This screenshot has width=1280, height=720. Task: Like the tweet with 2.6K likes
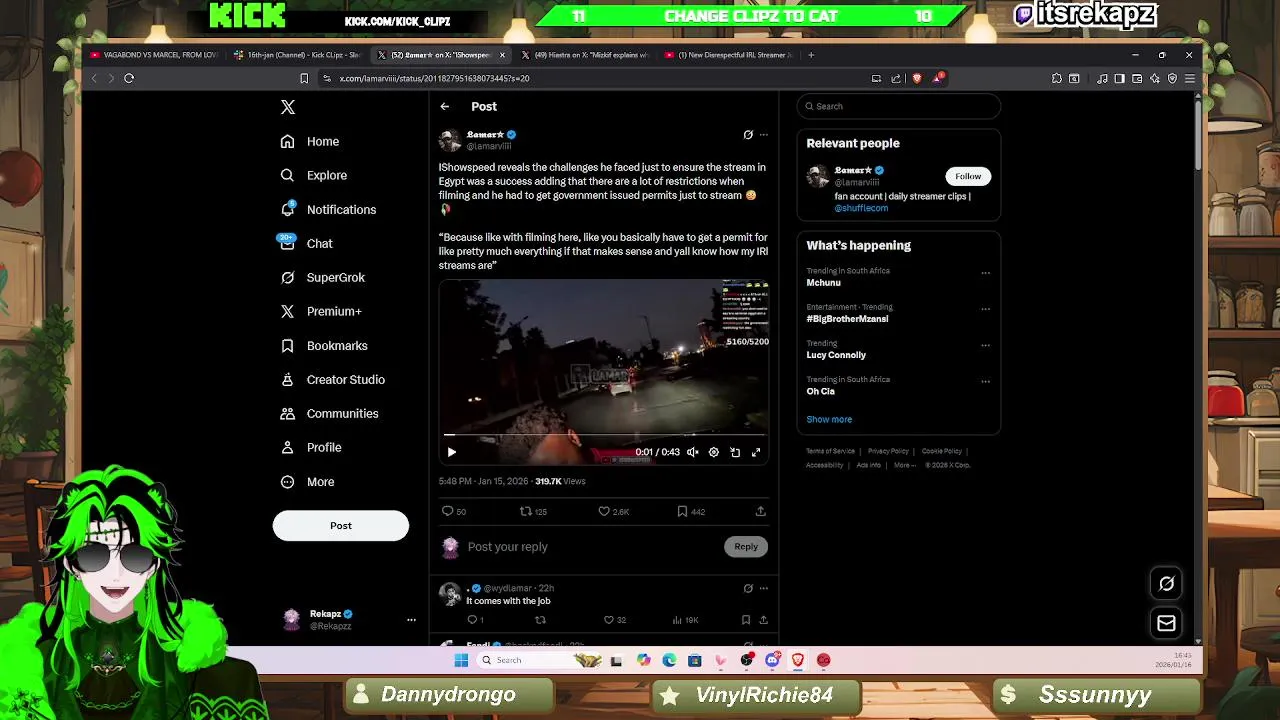pos(613,512)
